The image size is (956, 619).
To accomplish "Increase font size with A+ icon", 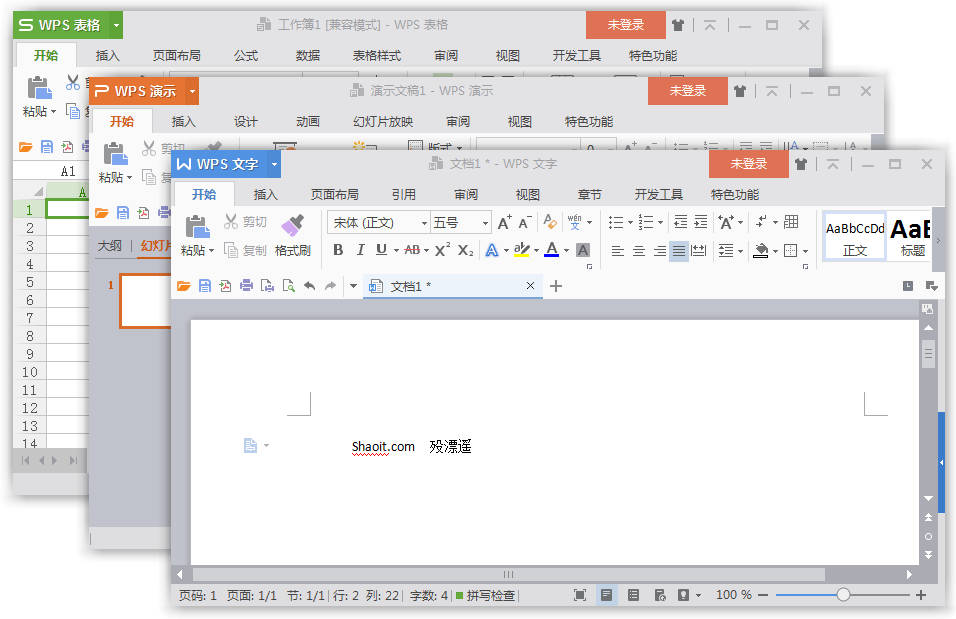I will (x=504, y=223).
